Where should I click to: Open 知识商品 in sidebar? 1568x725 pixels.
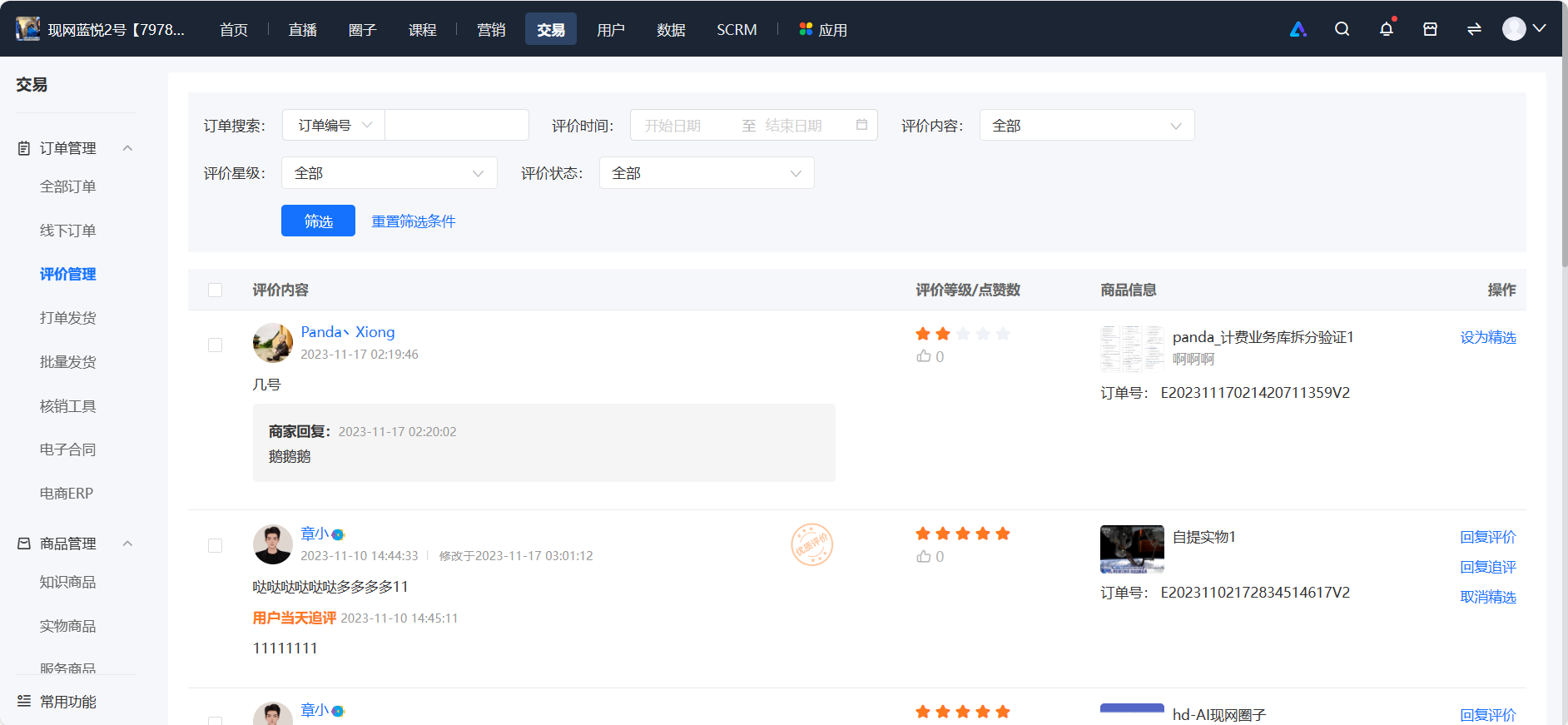[x=68, y=582]
